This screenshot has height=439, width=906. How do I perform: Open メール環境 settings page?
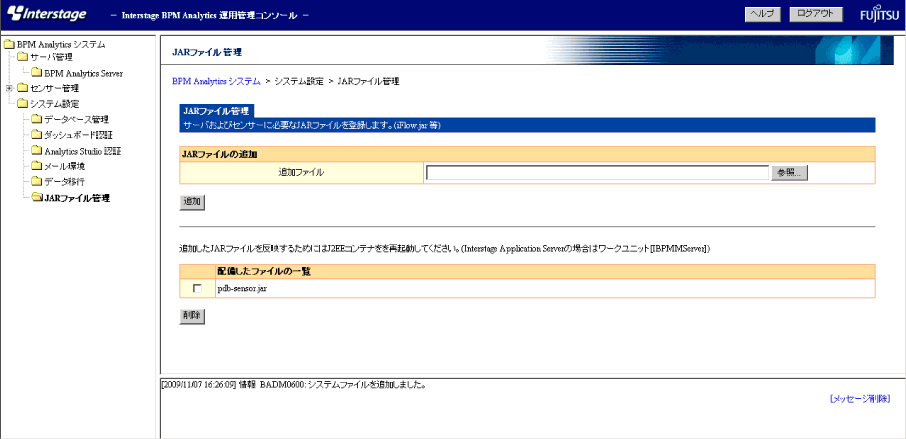65,166
